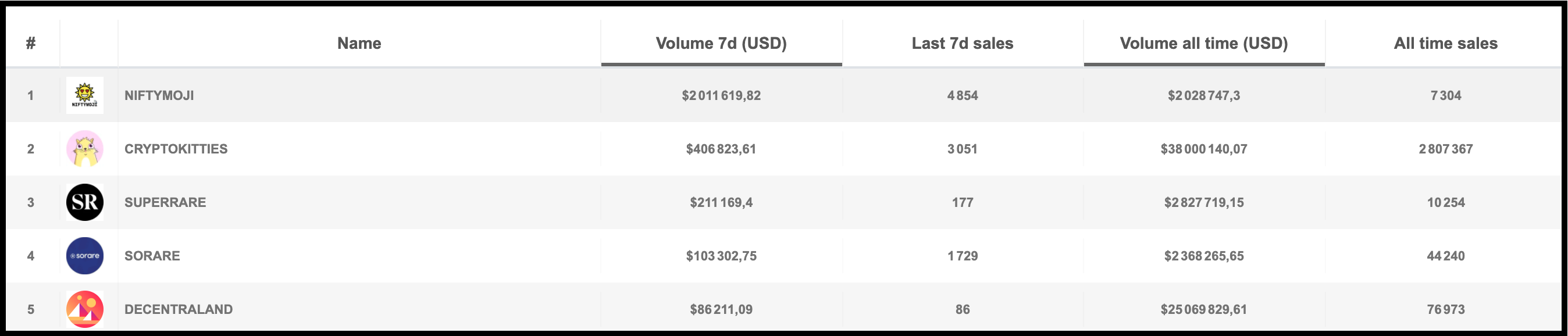This screenshot has height=336, width=1568.
Task: Sort table by All time sales header
Action: [x=1446, y=43]
